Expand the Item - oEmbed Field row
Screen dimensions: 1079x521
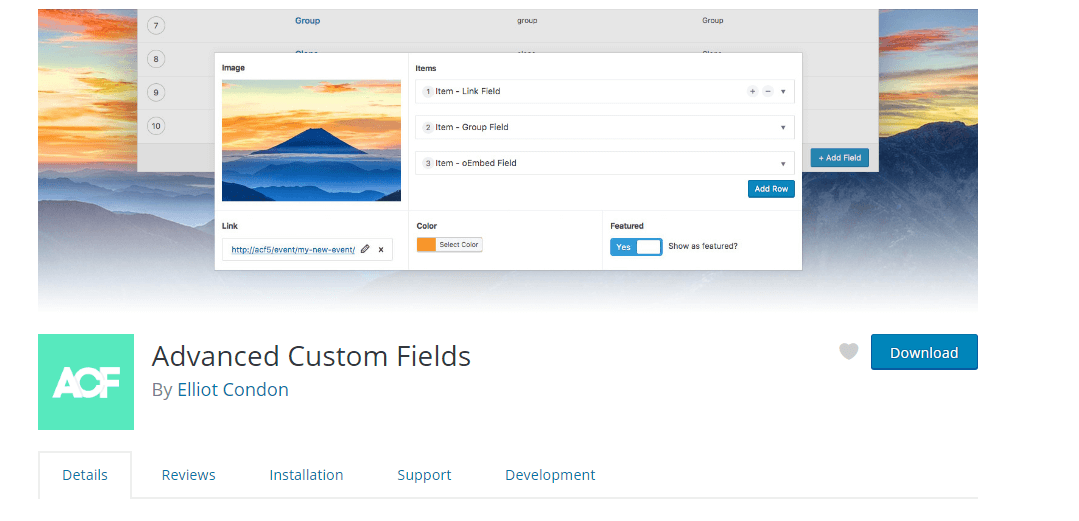605,163
